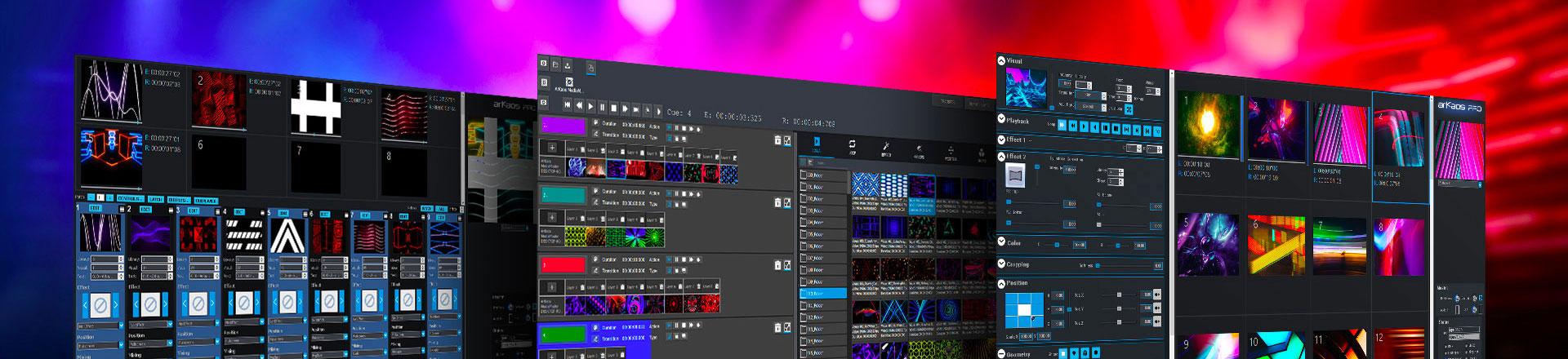
Task: Click the Position anchor grid
Action: point(1024,310)
